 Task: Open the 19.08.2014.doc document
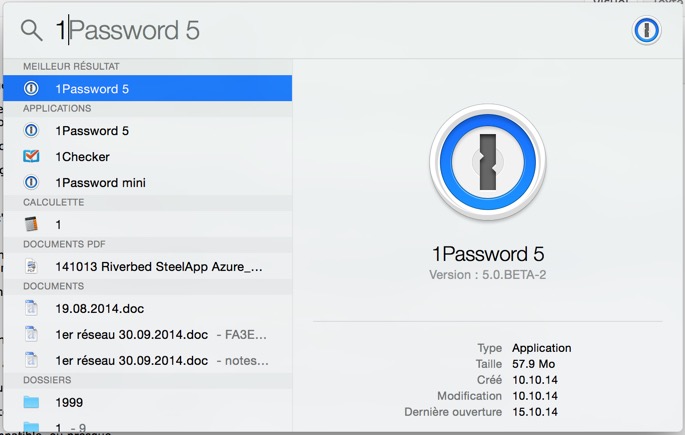point(148,308)
